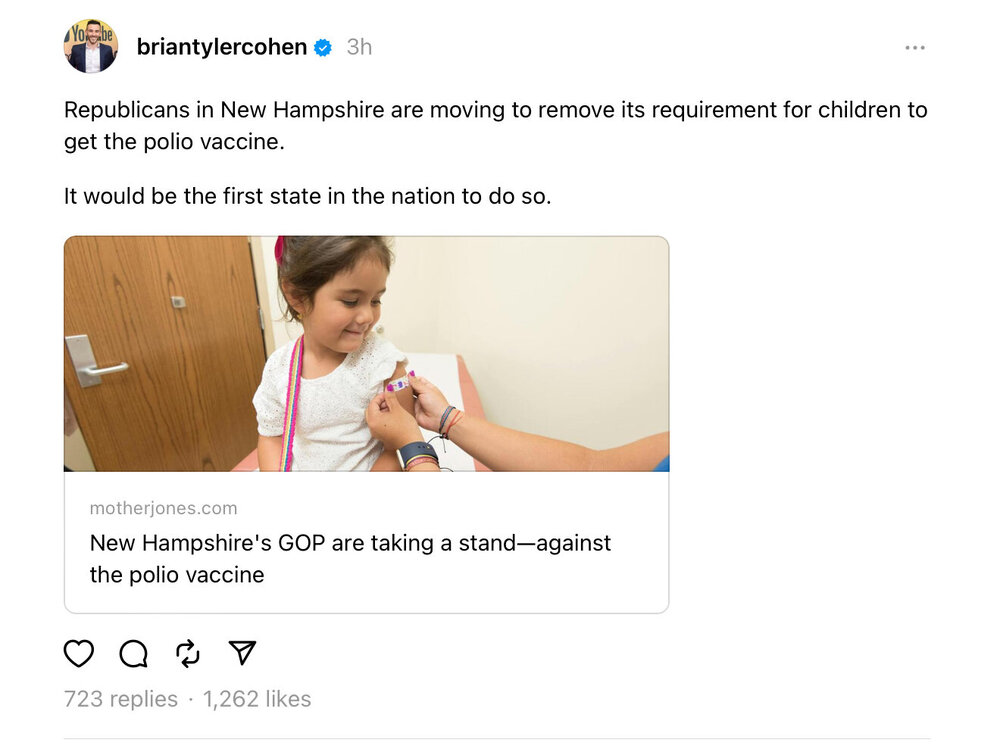Screen dimensions: 1000x746
Task: Open the briantylercohen username link
Action: [221, 47]
